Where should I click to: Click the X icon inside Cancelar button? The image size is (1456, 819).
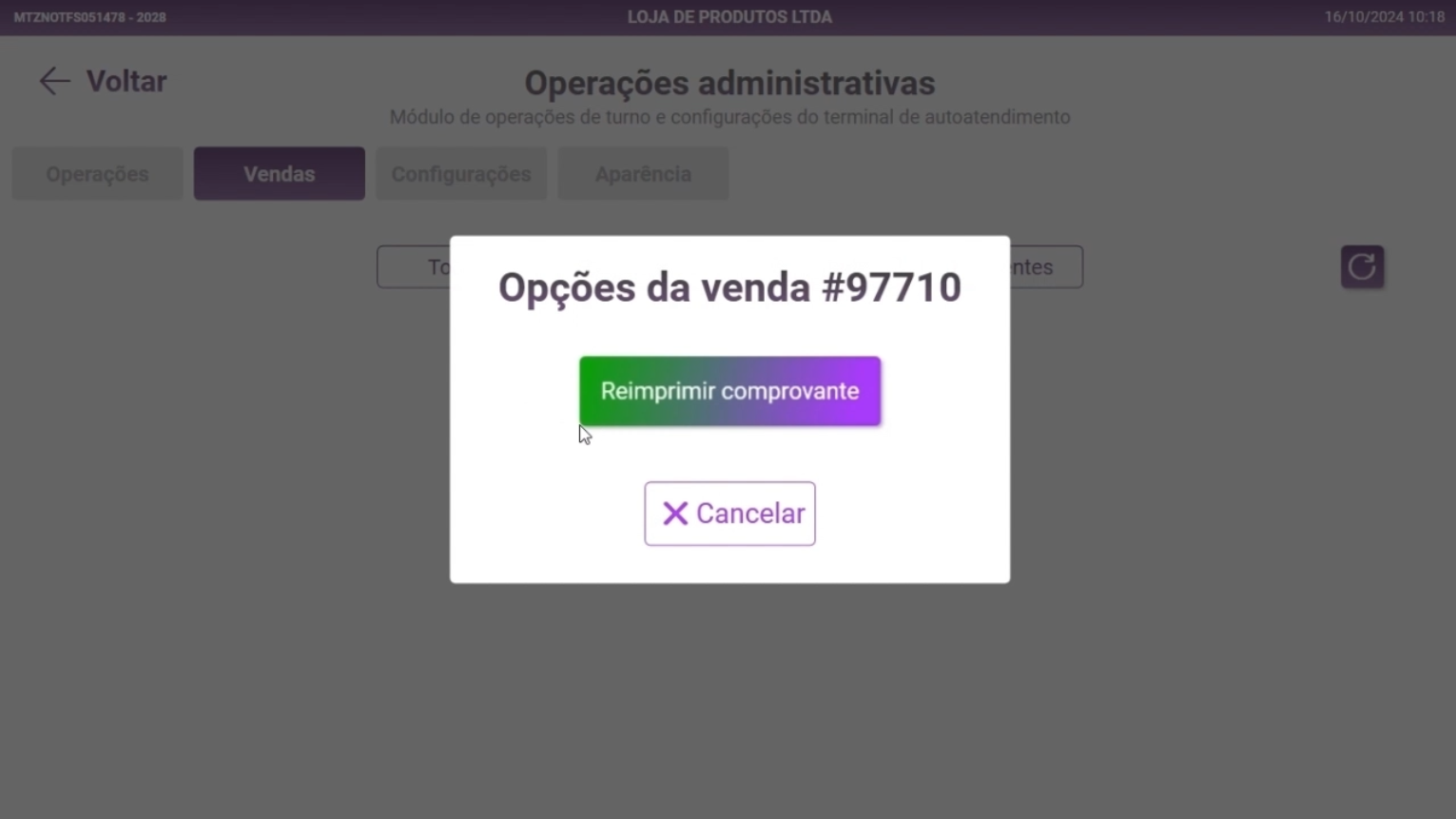[x=675, y=514]
